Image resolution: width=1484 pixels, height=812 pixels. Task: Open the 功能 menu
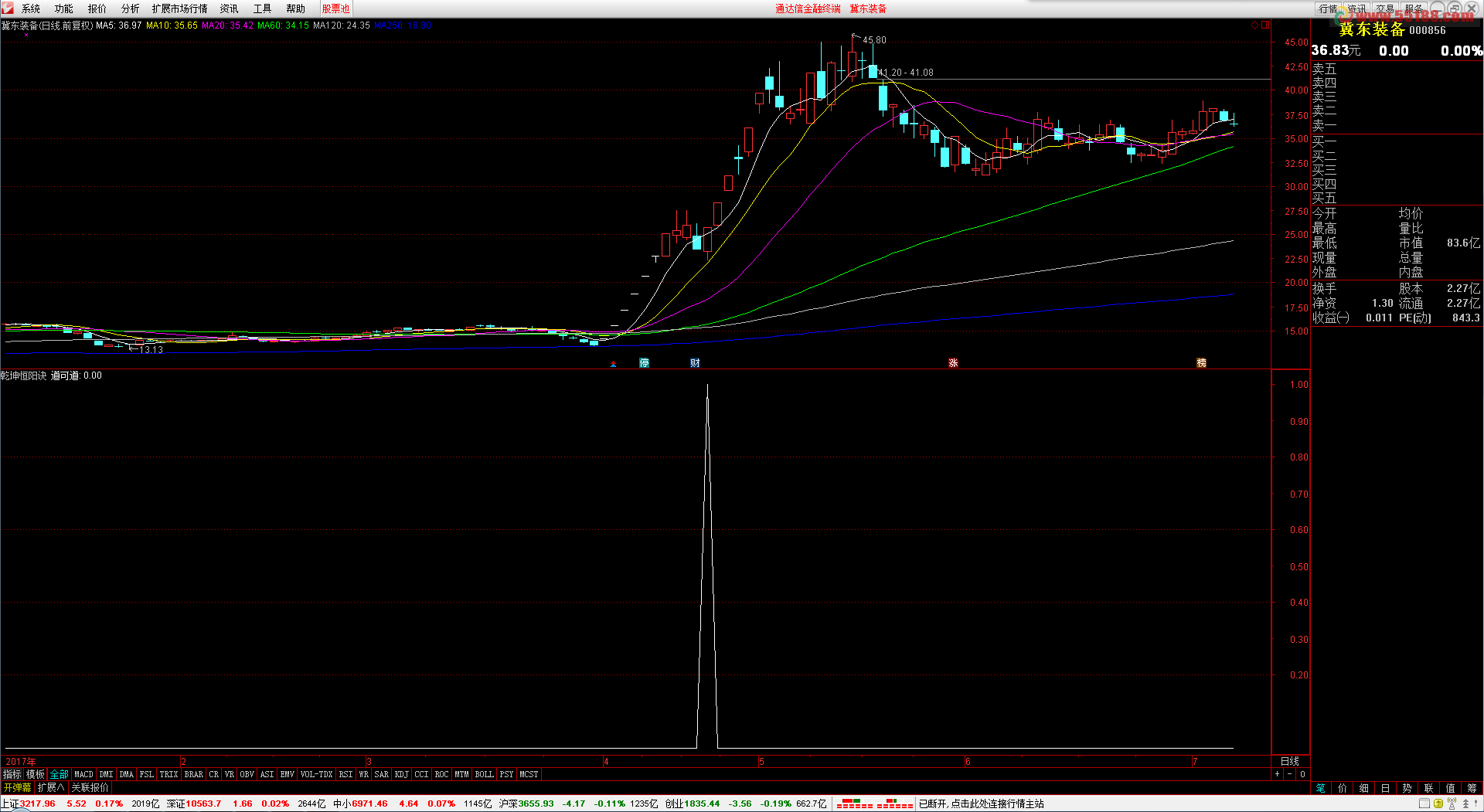pos(63,8)
